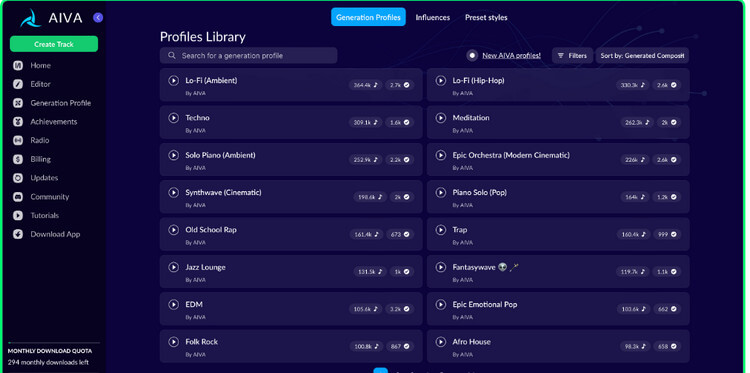This screenshot has width=750, height=373.
Task: Open the Radio icon in sidebar
Action: click(x=18, y=141)
